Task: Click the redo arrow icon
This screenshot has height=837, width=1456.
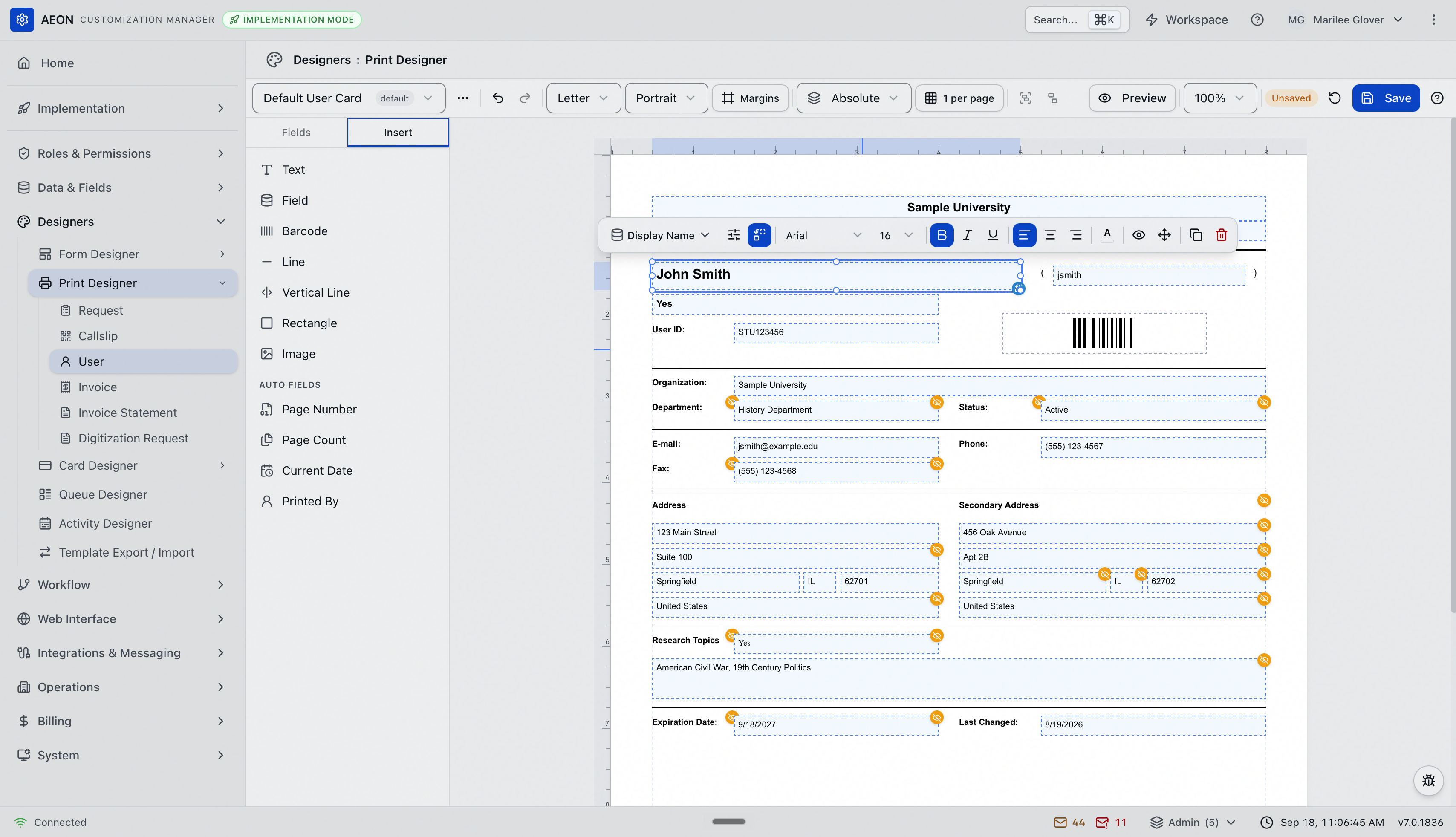Action: [x=525, y=98]
